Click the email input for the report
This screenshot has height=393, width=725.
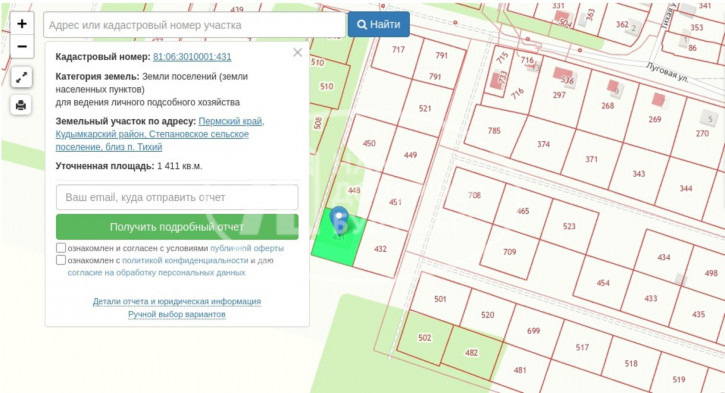177,197
